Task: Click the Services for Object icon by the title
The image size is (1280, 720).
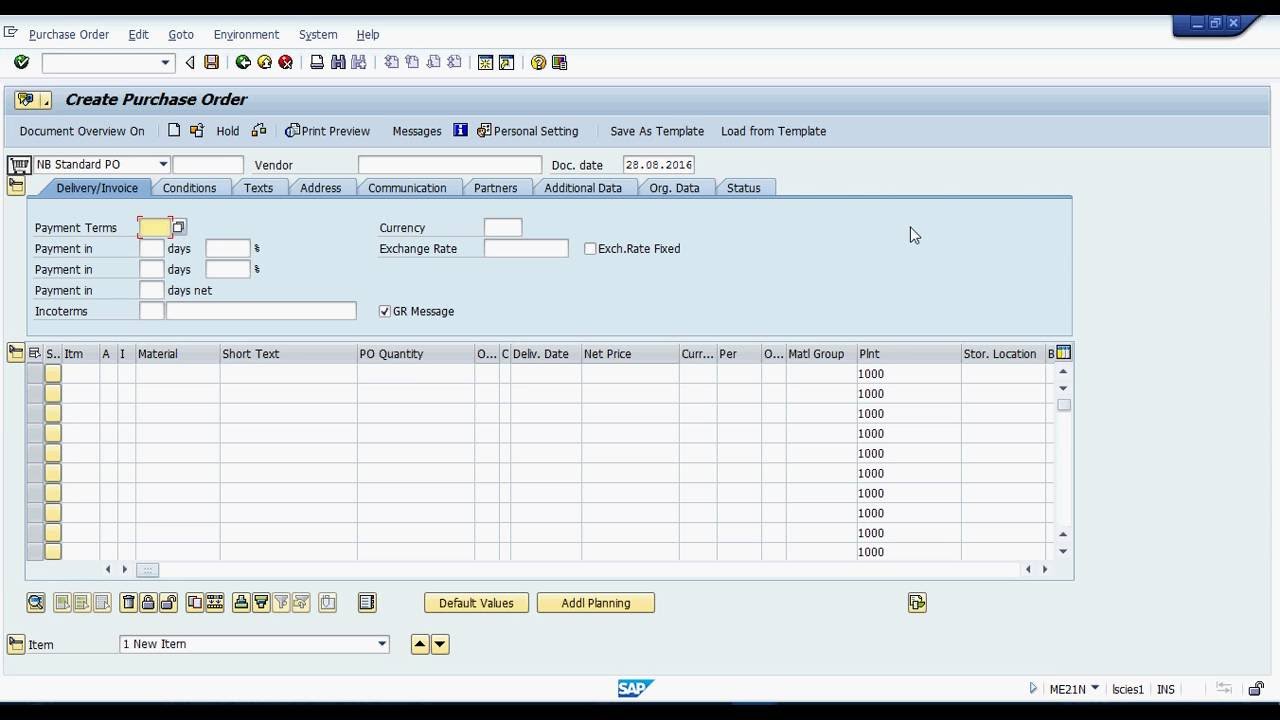Action: point(33,100)
